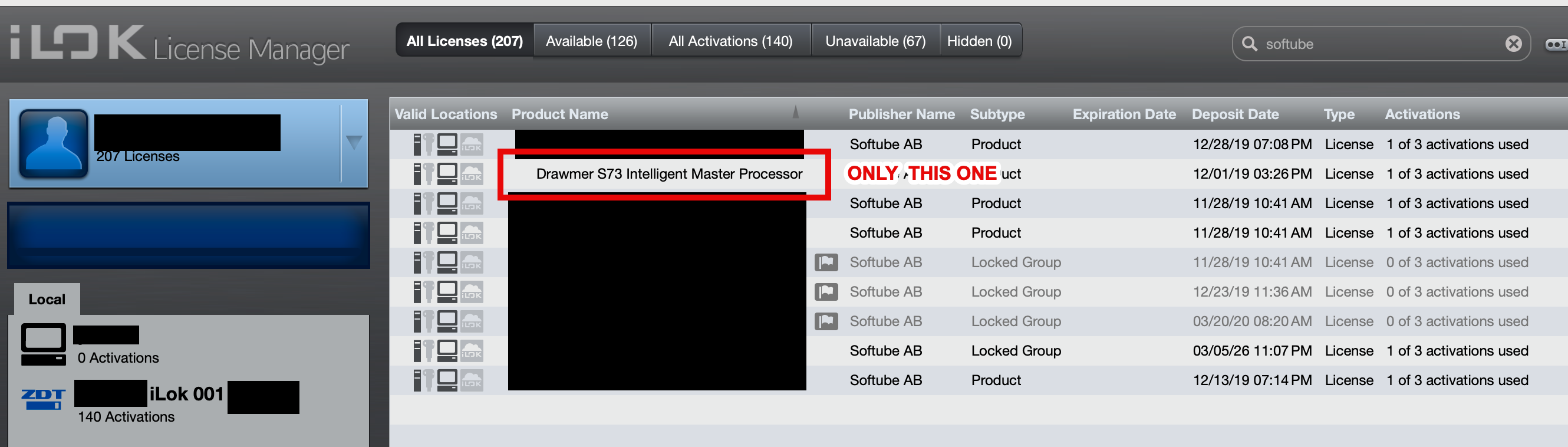Viewport: 1568px width, 447px height.
Task: Click the flag icon on the 11/28/19 Locked Group row
Action: click(x=826, y=262)
